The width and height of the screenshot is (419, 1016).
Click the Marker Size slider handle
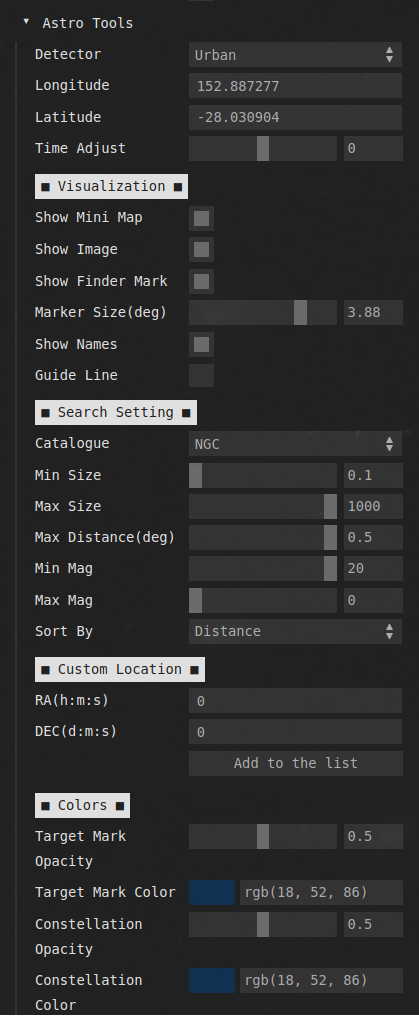coord(300,312)
